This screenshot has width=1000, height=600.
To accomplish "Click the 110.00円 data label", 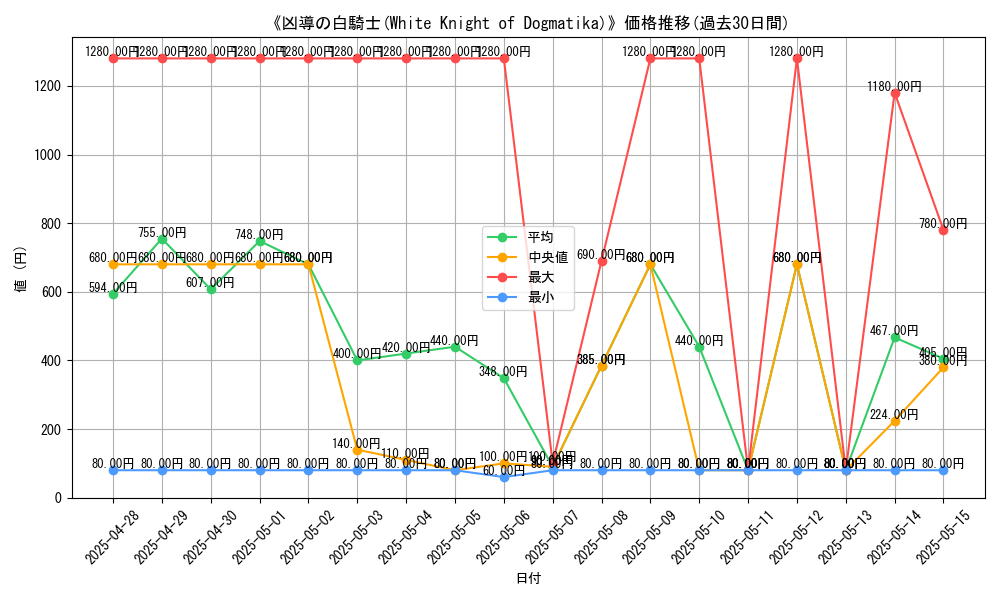I will click(x=406, y=453).
